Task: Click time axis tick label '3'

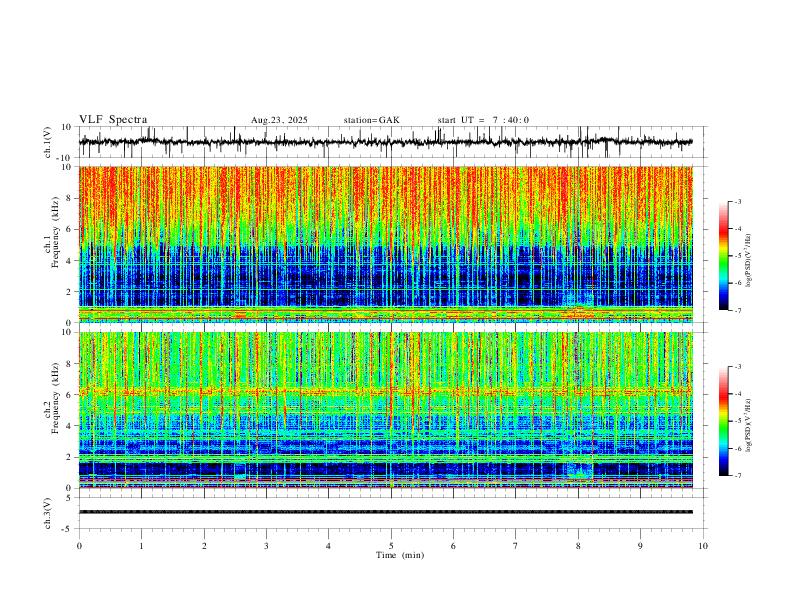Action: click(266, 546)
